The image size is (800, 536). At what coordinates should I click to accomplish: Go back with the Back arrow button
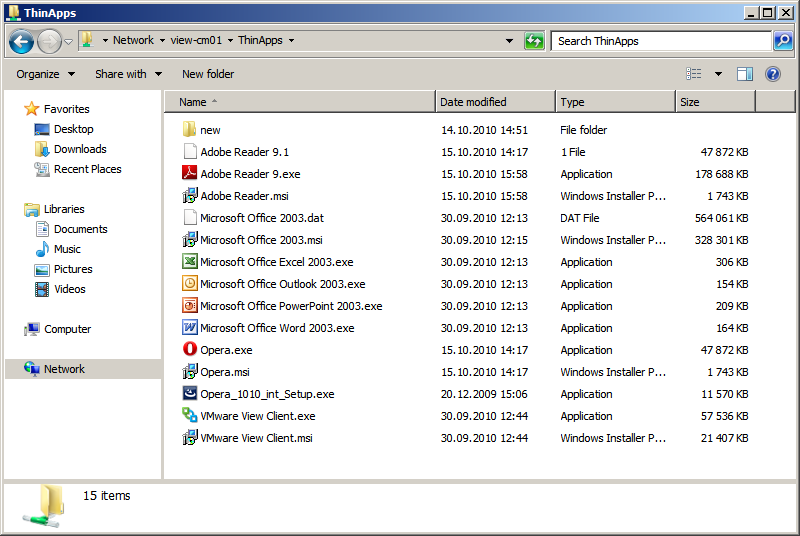point(21,41)
